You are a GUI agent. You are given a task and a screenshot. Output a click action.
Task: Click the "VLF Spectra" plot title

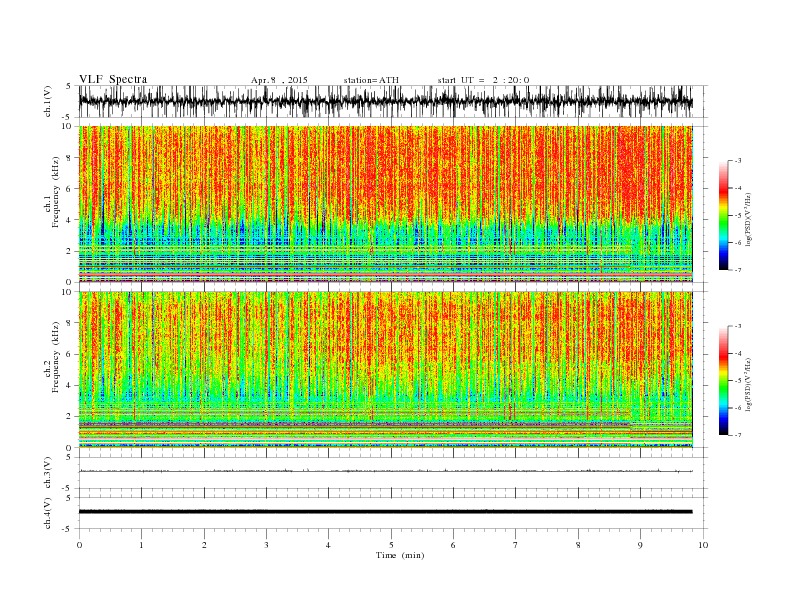[x=113, y=79]
